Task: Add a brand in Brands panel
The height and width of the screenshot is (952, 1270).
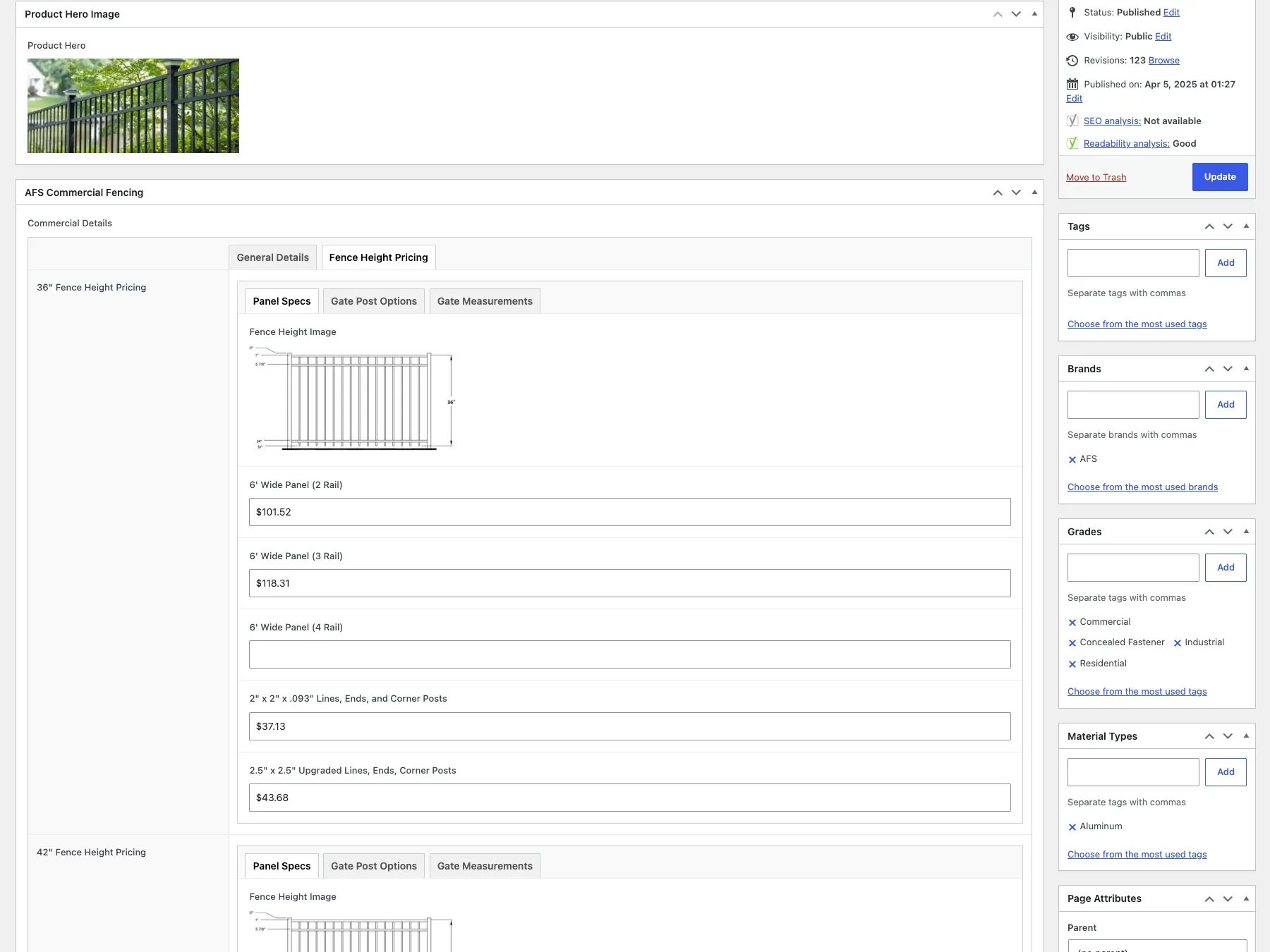Action: point(1226,405)
